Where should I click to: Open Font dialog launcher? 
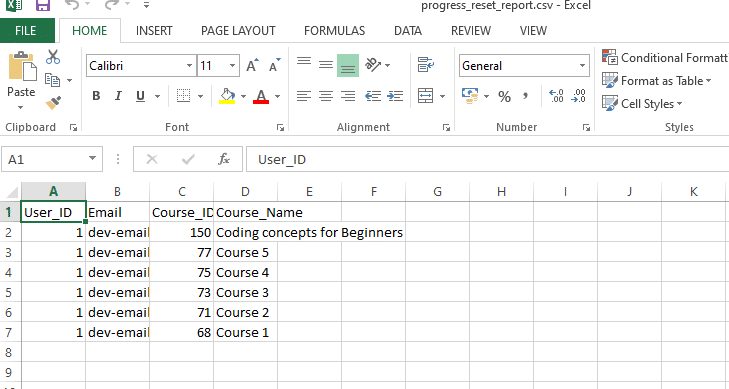[x=280, y=127]
